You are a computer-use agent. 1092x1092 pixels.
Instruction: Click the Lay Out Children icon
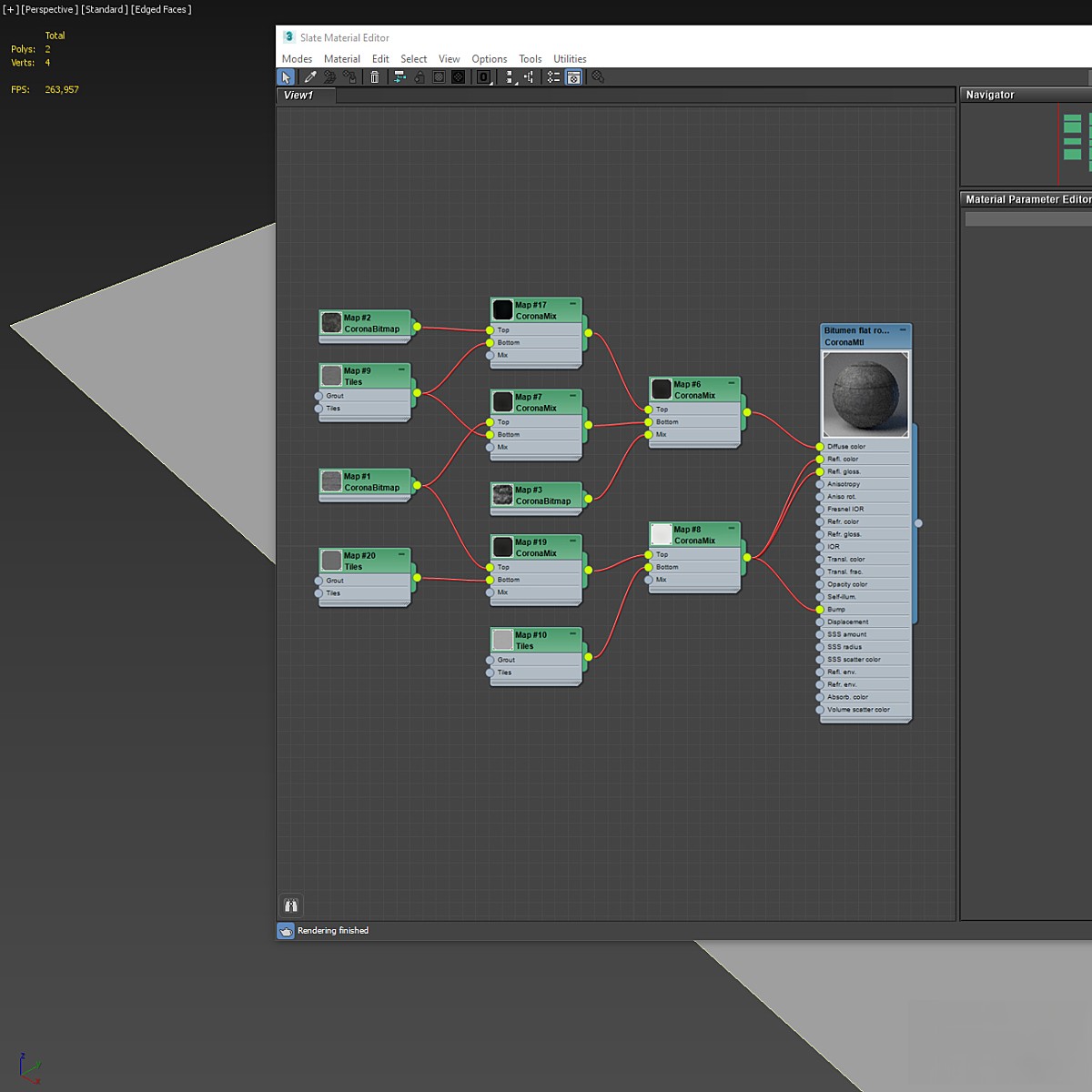[x=529, y=77]
